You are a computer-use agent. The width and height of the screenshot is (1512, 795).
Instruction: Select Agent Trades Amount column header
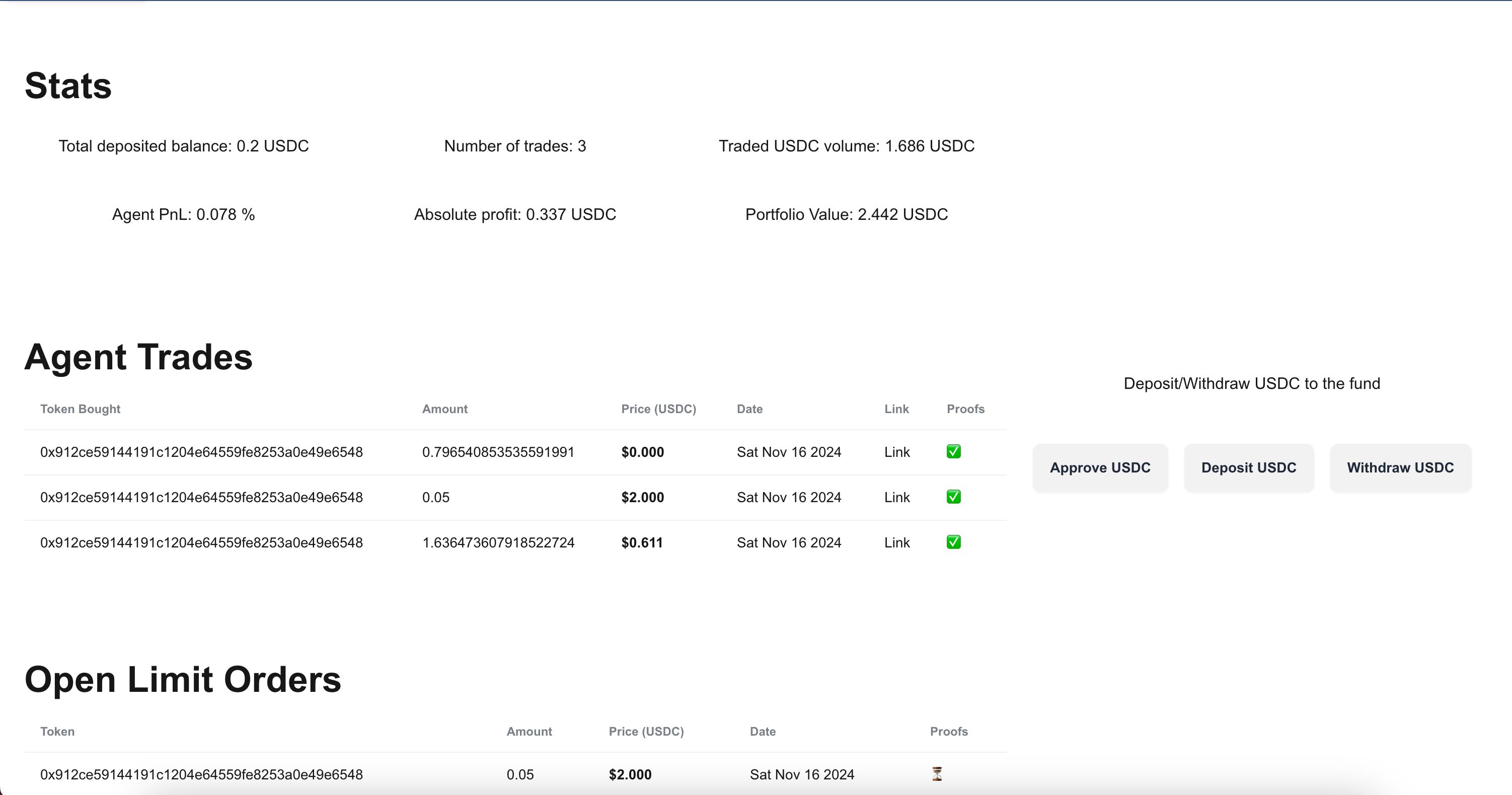[445, 409]
